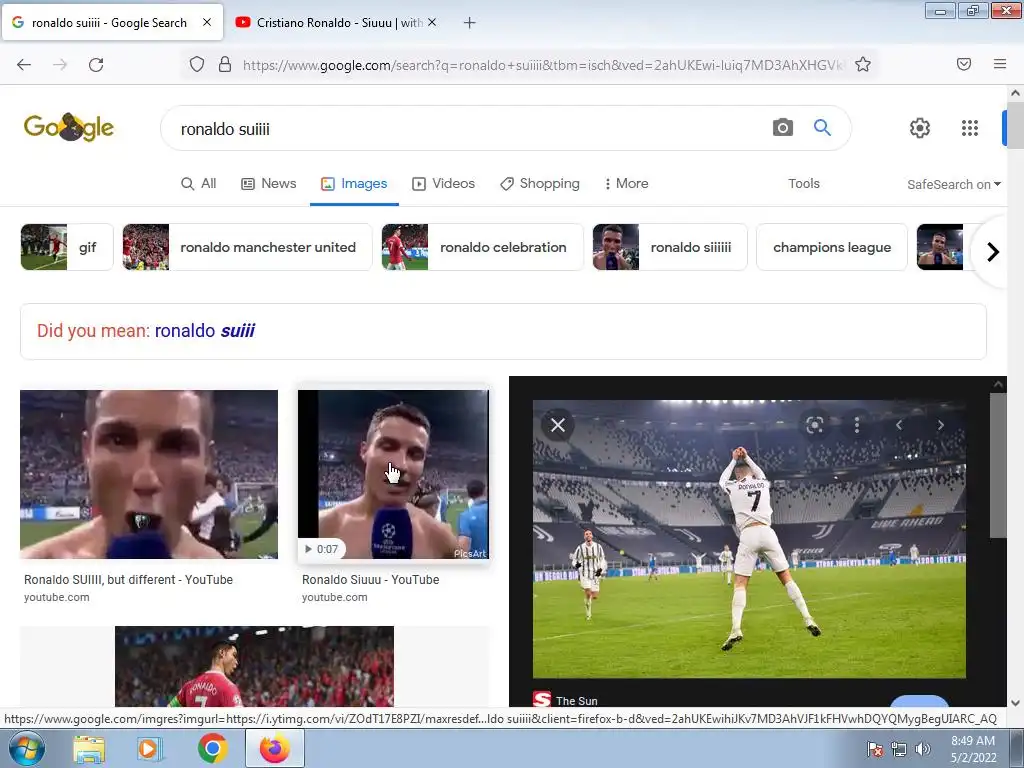
Task: Switch to the Videos results tab
Action: tap(443, 184)
